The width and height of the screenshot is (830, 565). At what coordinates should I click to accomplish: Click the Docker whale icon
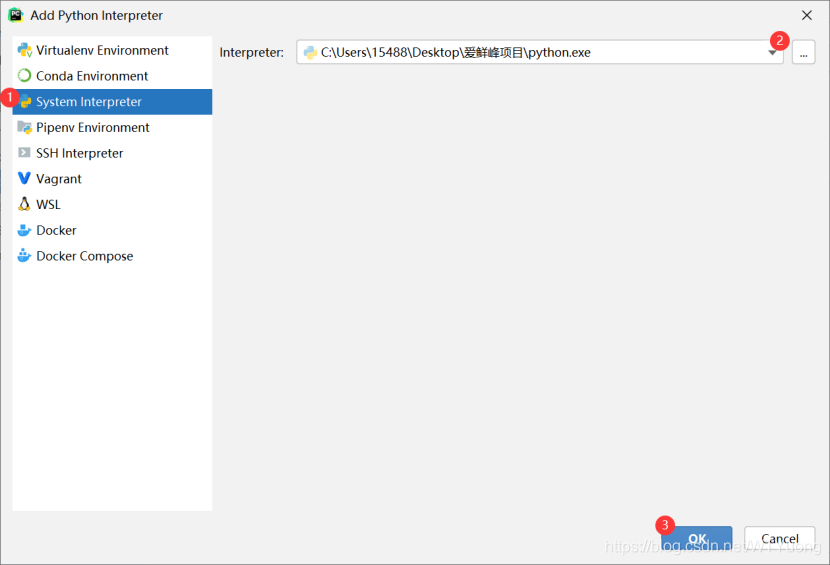(24, 230)
